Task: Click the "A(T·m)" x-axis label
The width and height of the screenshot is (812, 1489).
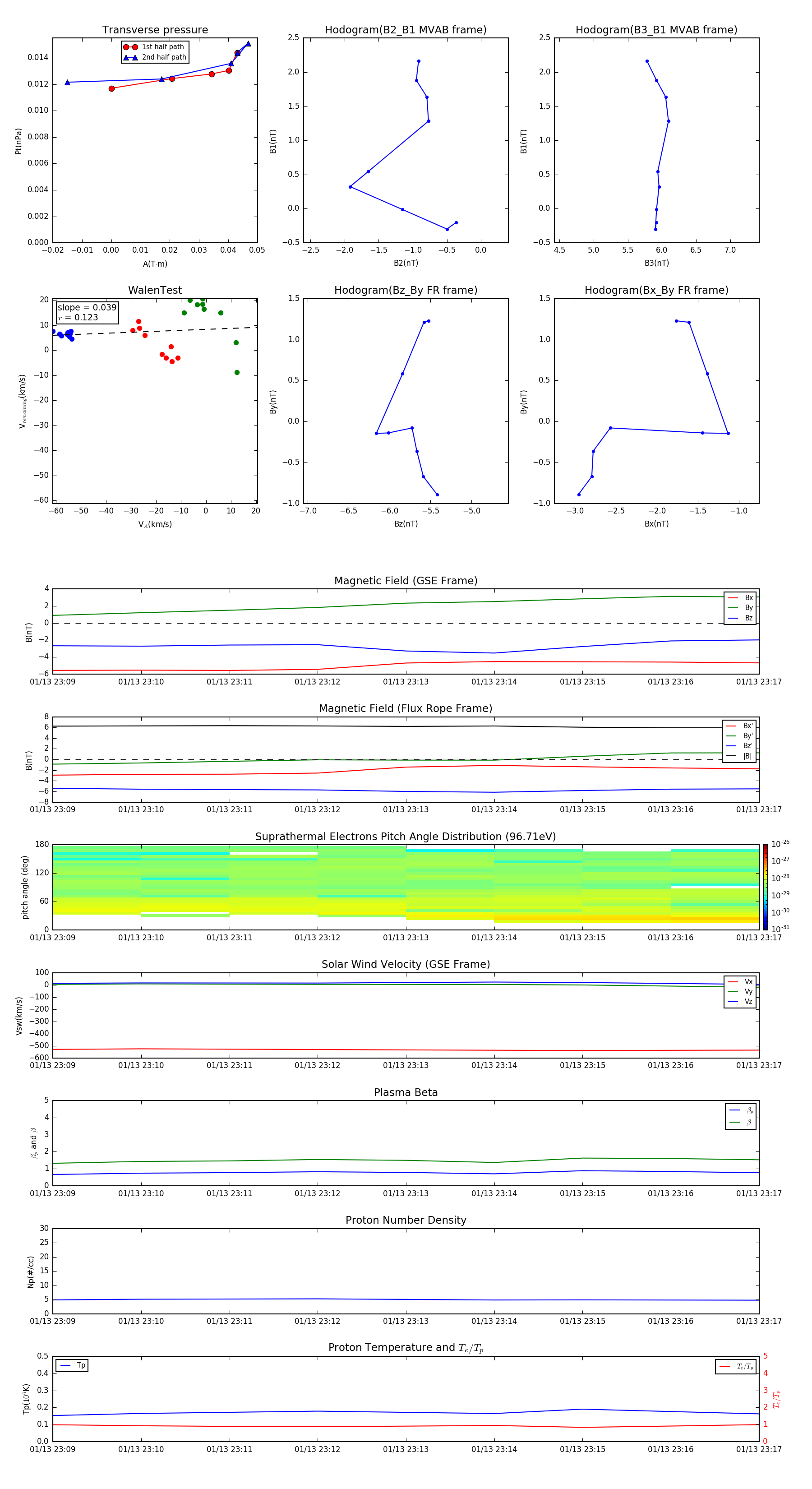Action: pyautogui.click(x=155, y=264)
